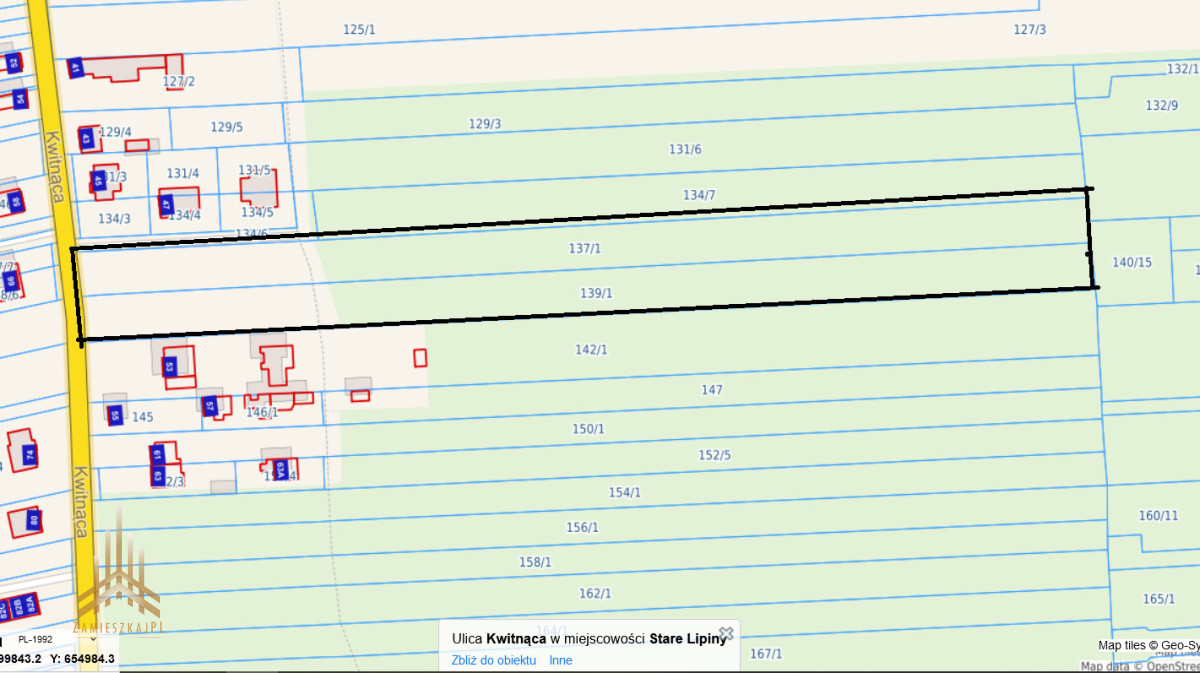Click house number 80 marker
This screenshot has width=1200, height=673.
(x=32, y=520)
